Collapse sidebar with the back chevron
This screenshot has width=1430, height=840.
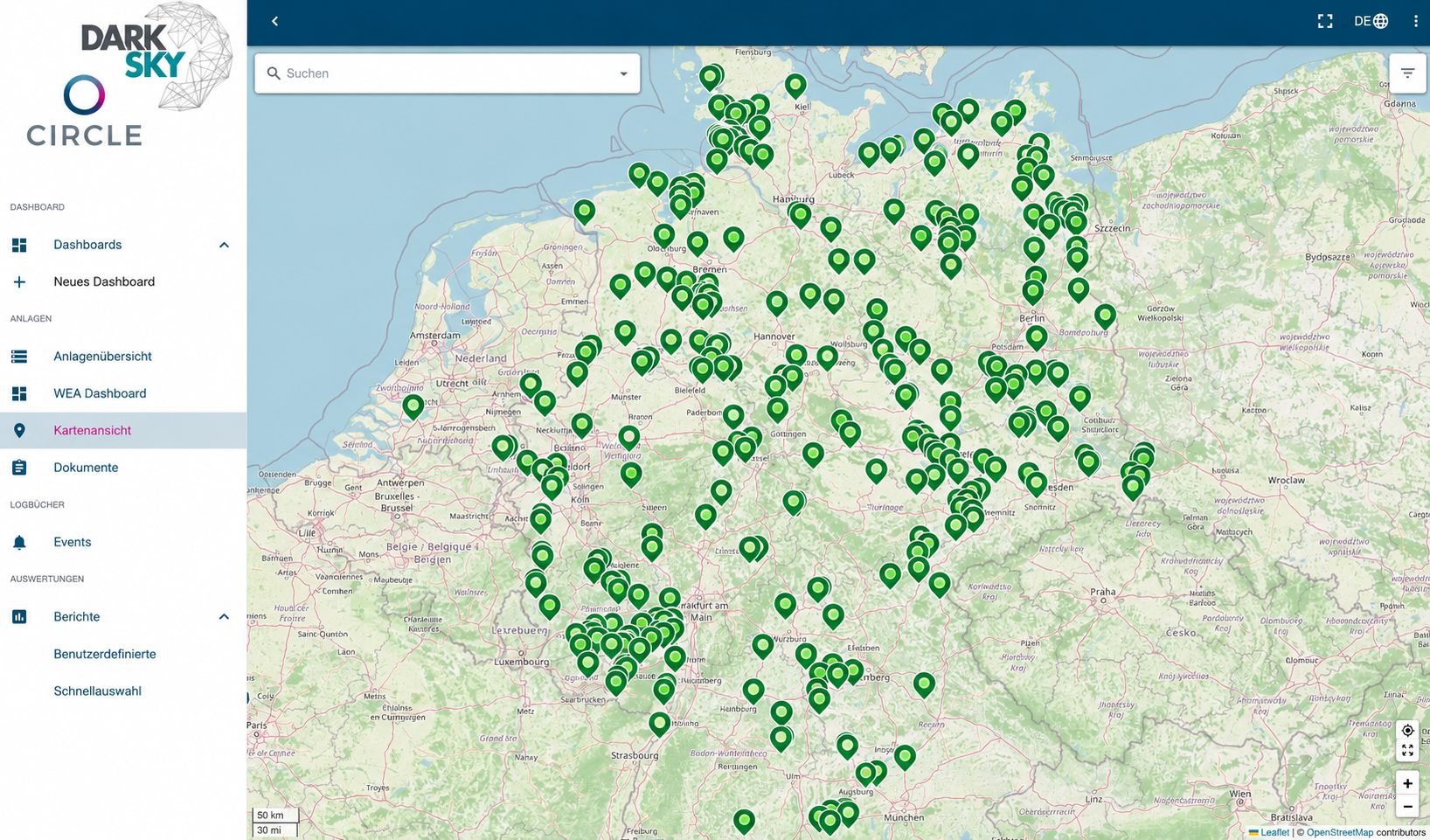click(x=274, y=21)
